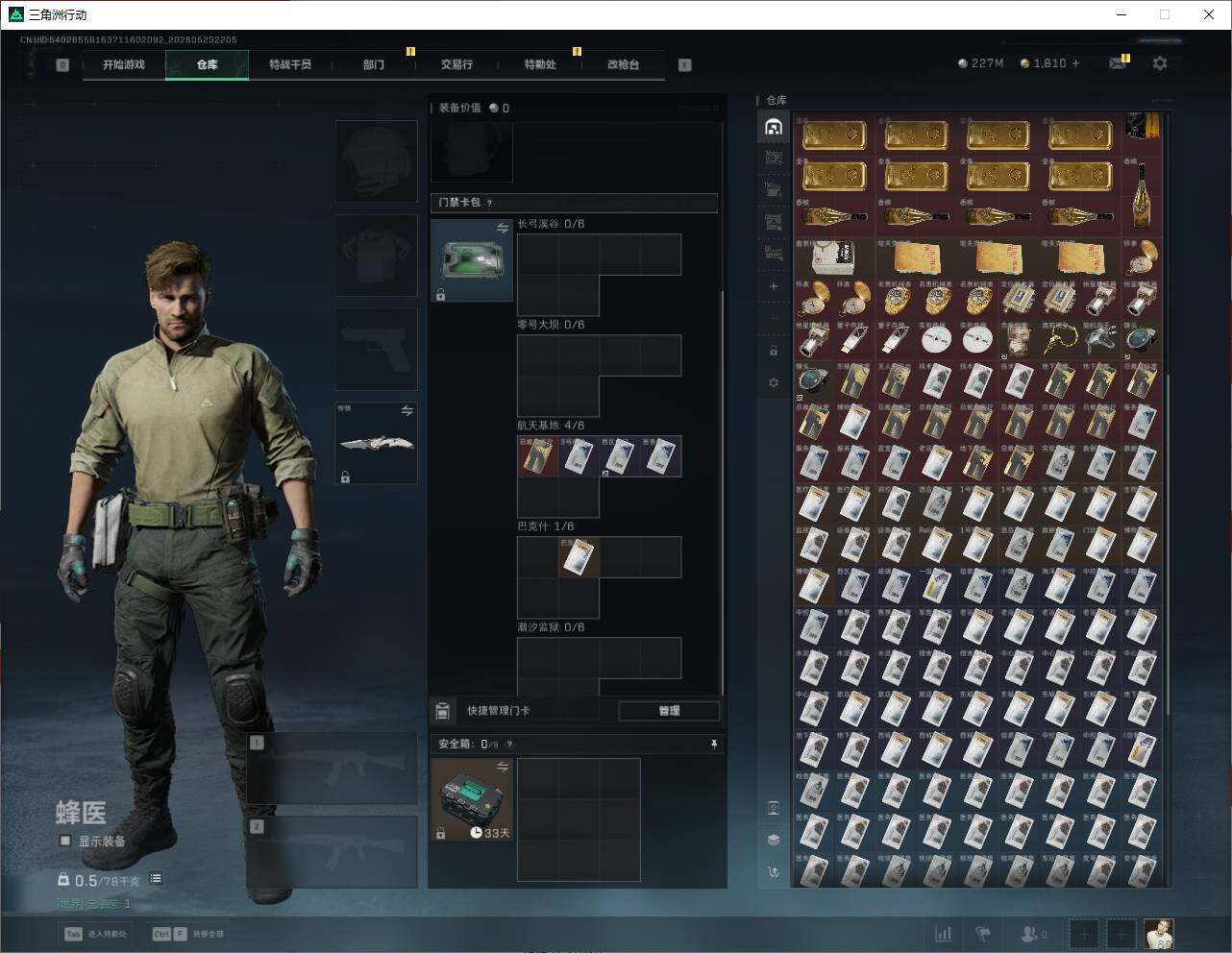Select the green key card case thumbnail
1232x953 pixels.
[x=472, y=260]
